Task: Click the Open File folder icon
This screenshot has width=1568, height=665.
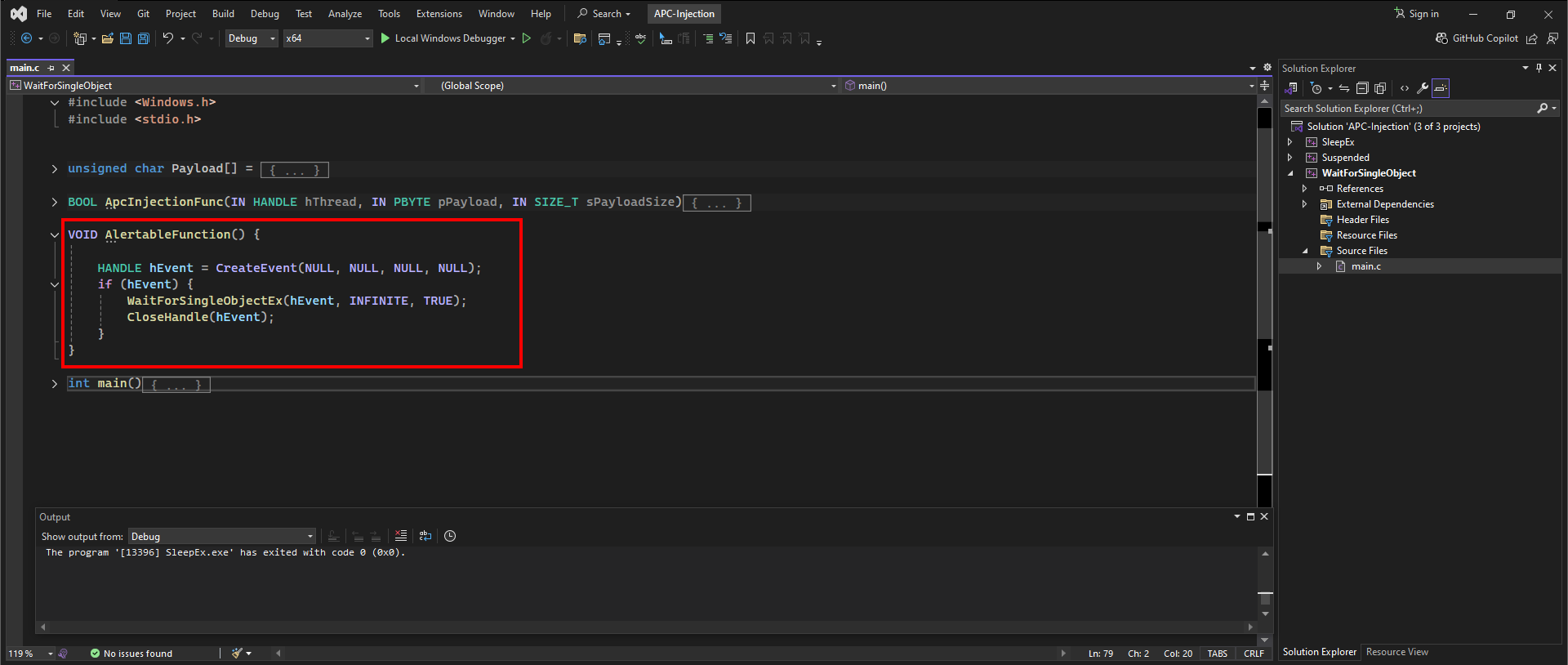Action: [x=107, y=38]
